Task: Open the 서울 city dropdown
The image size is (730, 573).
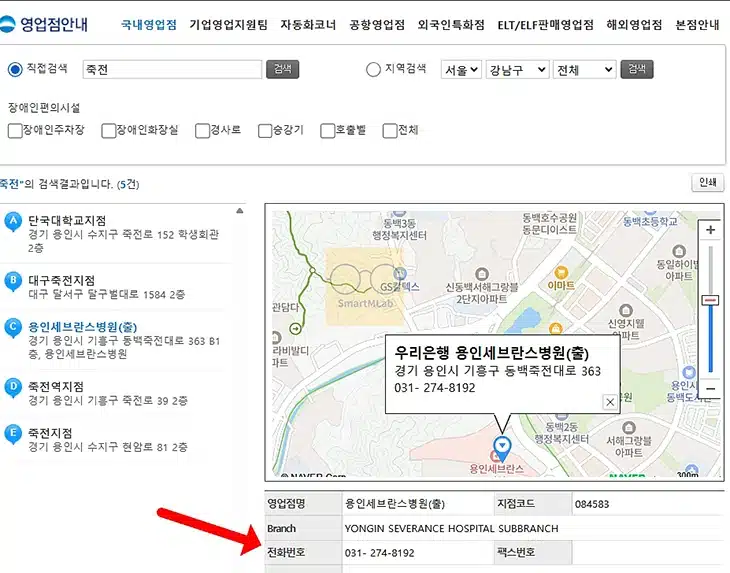Action: (x=461, y=70)
